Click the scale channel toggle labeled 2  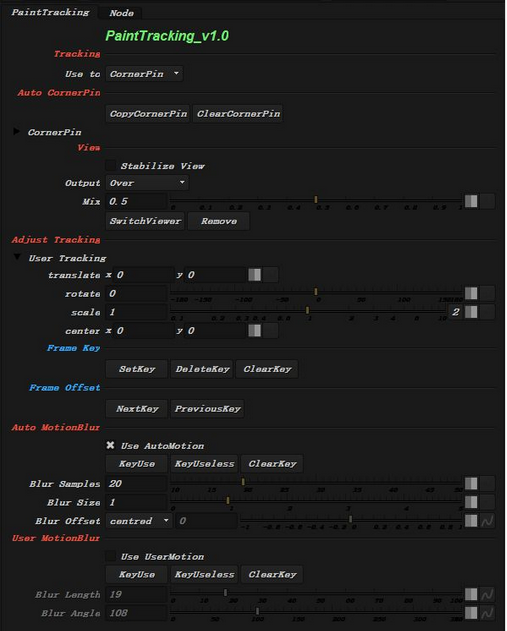pyautogui.click(x=456, y=312)
